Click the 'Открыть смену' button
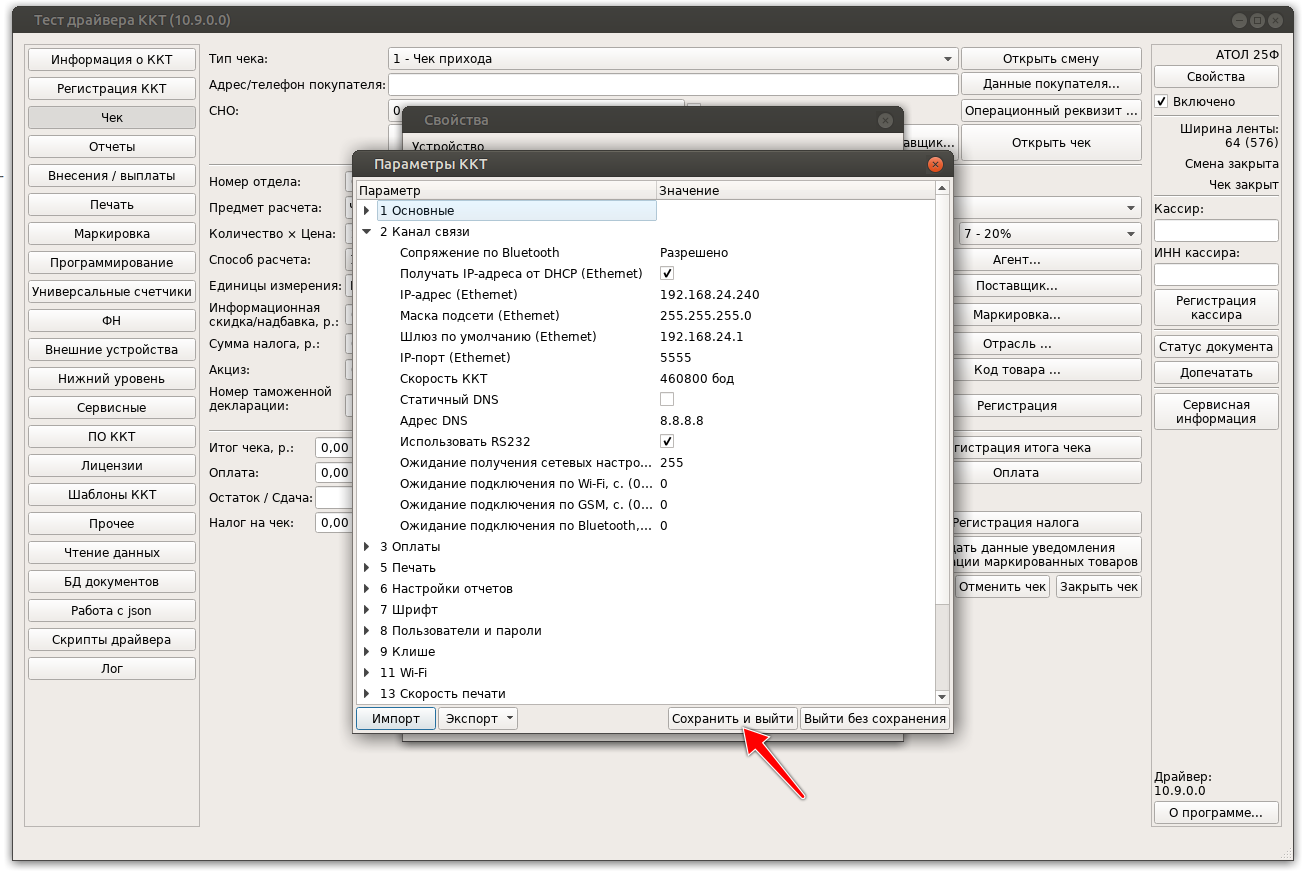The image size is (1302, 871). point(1051,59)
